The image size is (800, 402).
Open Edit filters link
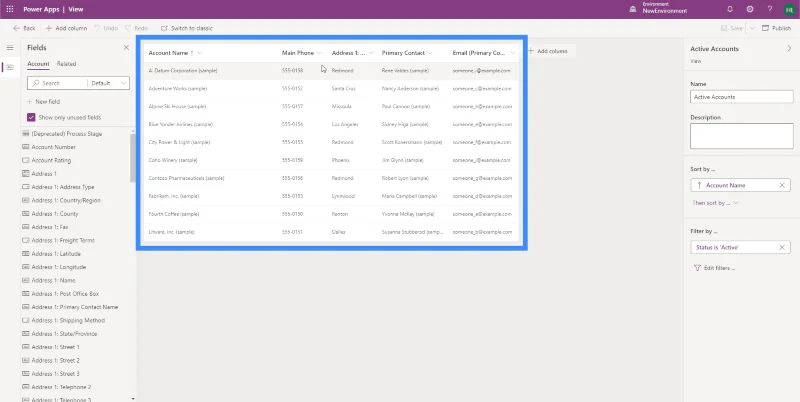pyautogui.click(x=714, y=268)
